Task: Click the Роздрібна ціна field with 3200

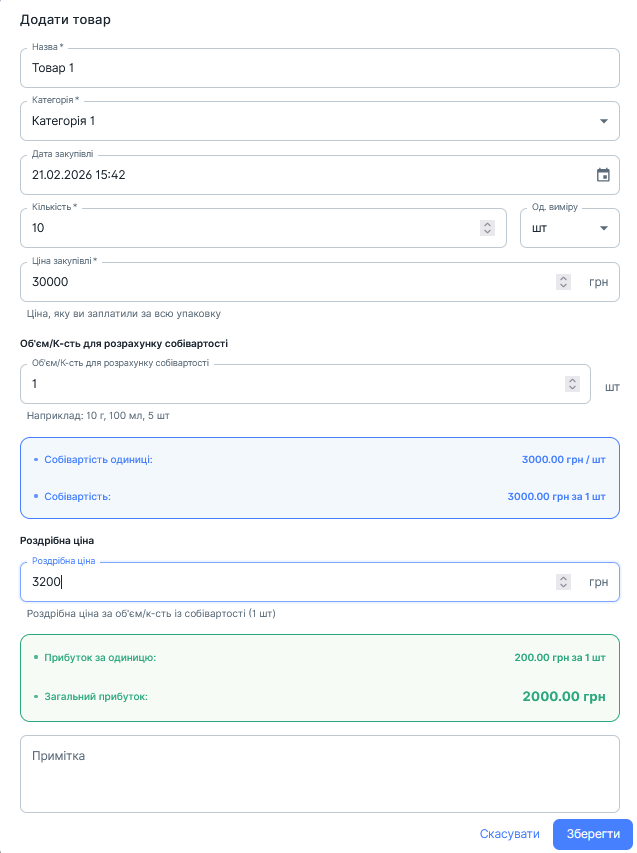Action: click(320, 582)
